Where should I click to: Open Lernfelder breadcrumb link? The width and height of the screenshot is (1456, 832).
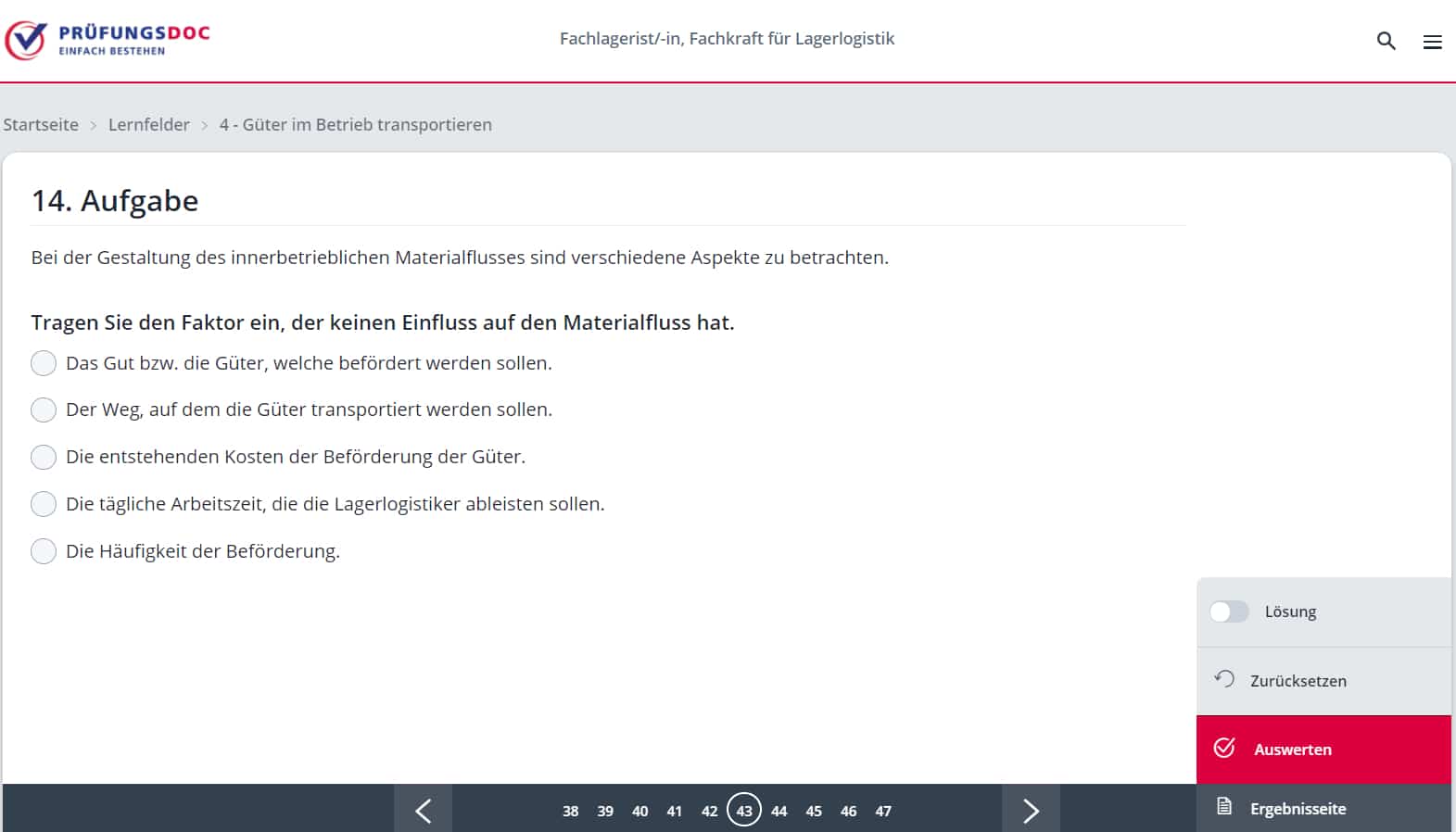149,125
